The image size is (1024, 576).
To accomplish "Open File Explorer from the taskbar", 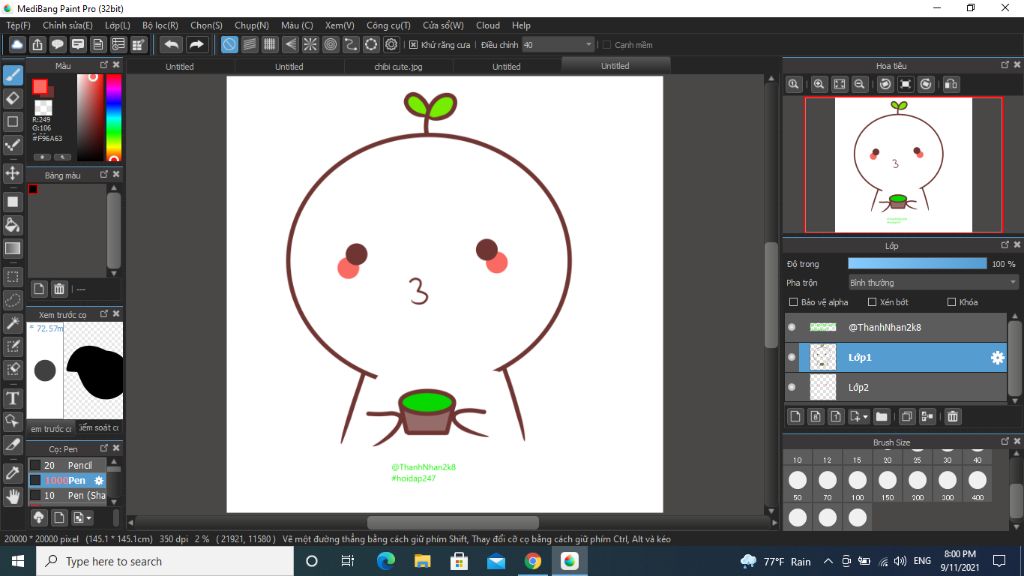I will point(423,561).
